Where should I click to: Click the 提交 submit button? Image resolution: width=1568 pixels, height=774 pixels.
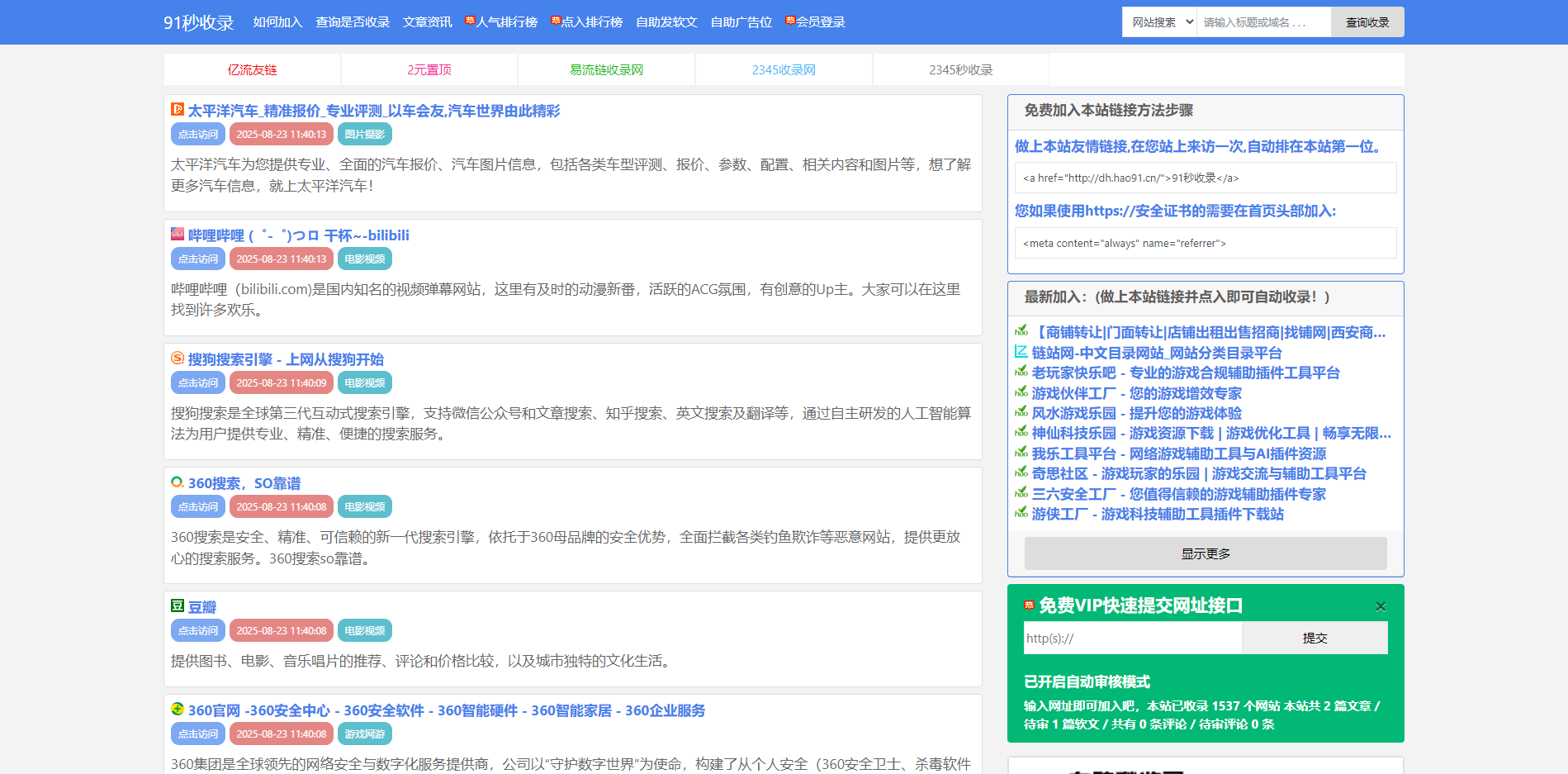click(1315, 638)
